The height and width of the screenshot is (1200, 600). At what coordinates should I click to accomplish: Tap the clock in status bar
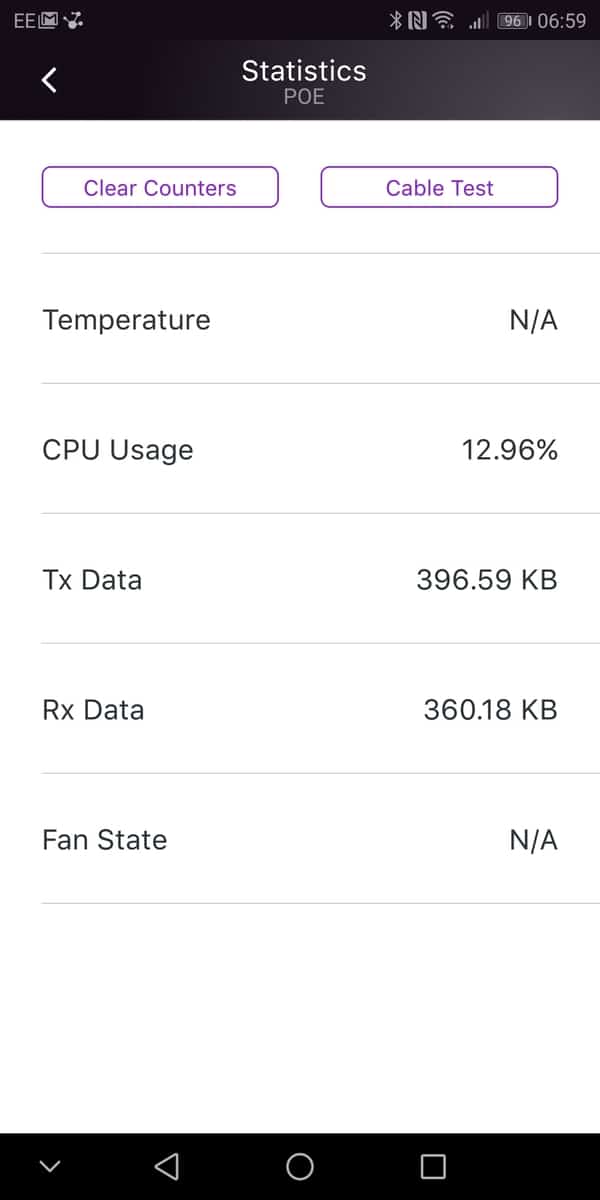(561, 20)
